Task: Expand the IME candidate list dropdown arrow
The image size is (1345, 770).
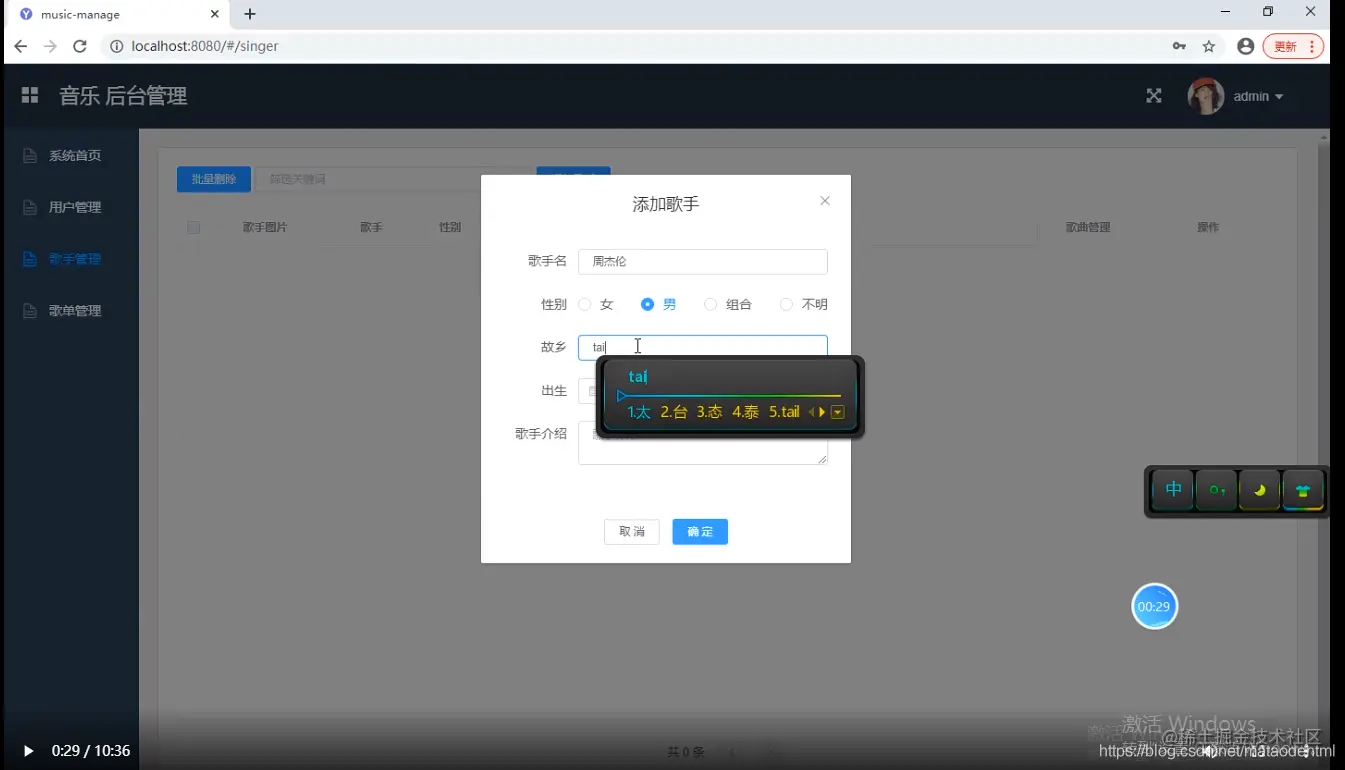Action: click(838, 411)
